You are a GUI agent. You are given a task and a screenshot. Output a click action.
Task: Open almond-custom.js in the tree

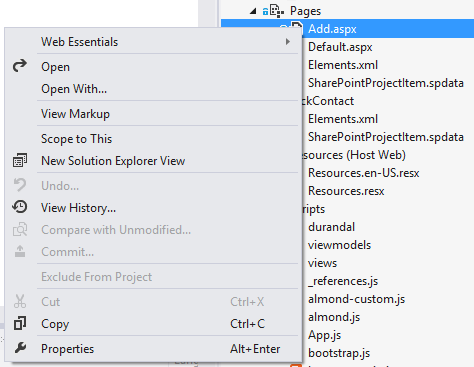(x=357, y=299)
